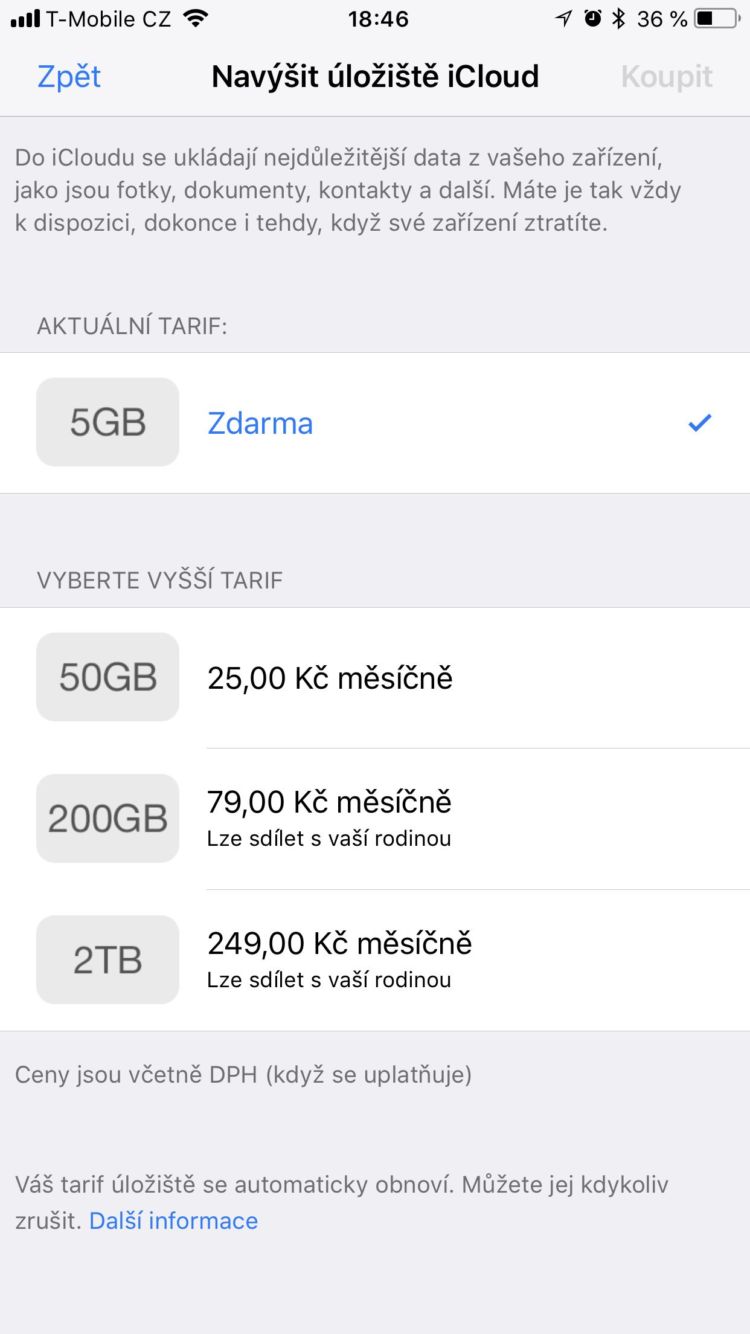Tap the 50GB storage badge

108,677
